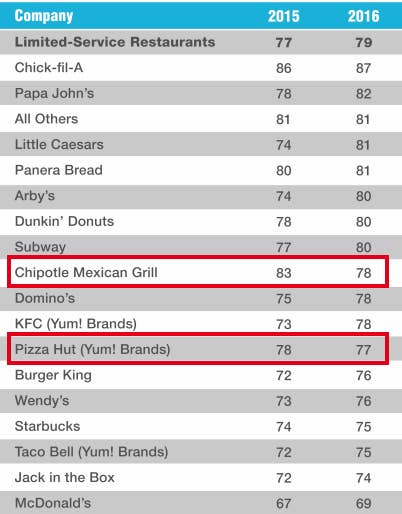This screenshot has width=402, height=514.
Task: Select the Domino's row name
Action: point(45,298)
